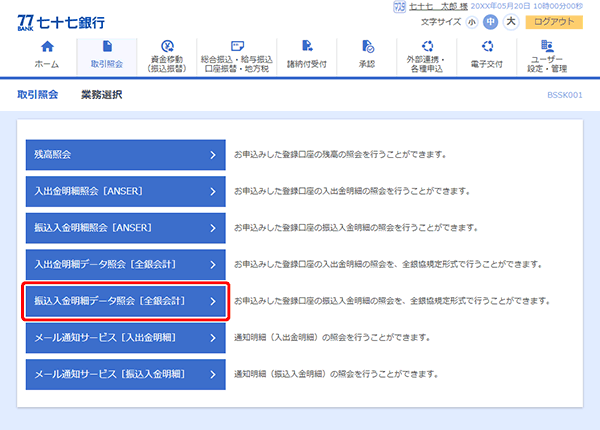Click 振込入金明細データ照会 [全銀会計] button
The image size is (600, 430).
(x=126, y=301)
